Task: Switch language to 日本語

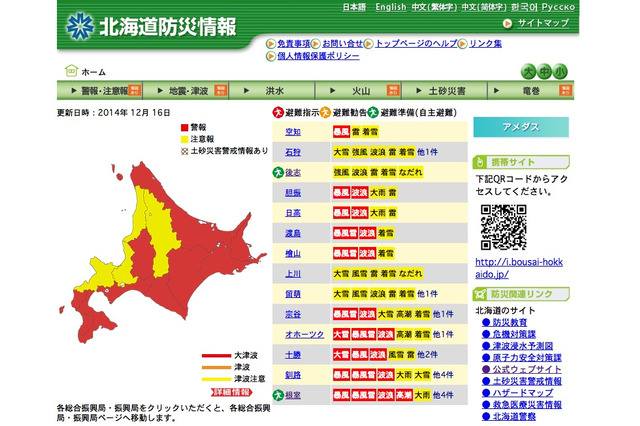Action: coord(354,7)
